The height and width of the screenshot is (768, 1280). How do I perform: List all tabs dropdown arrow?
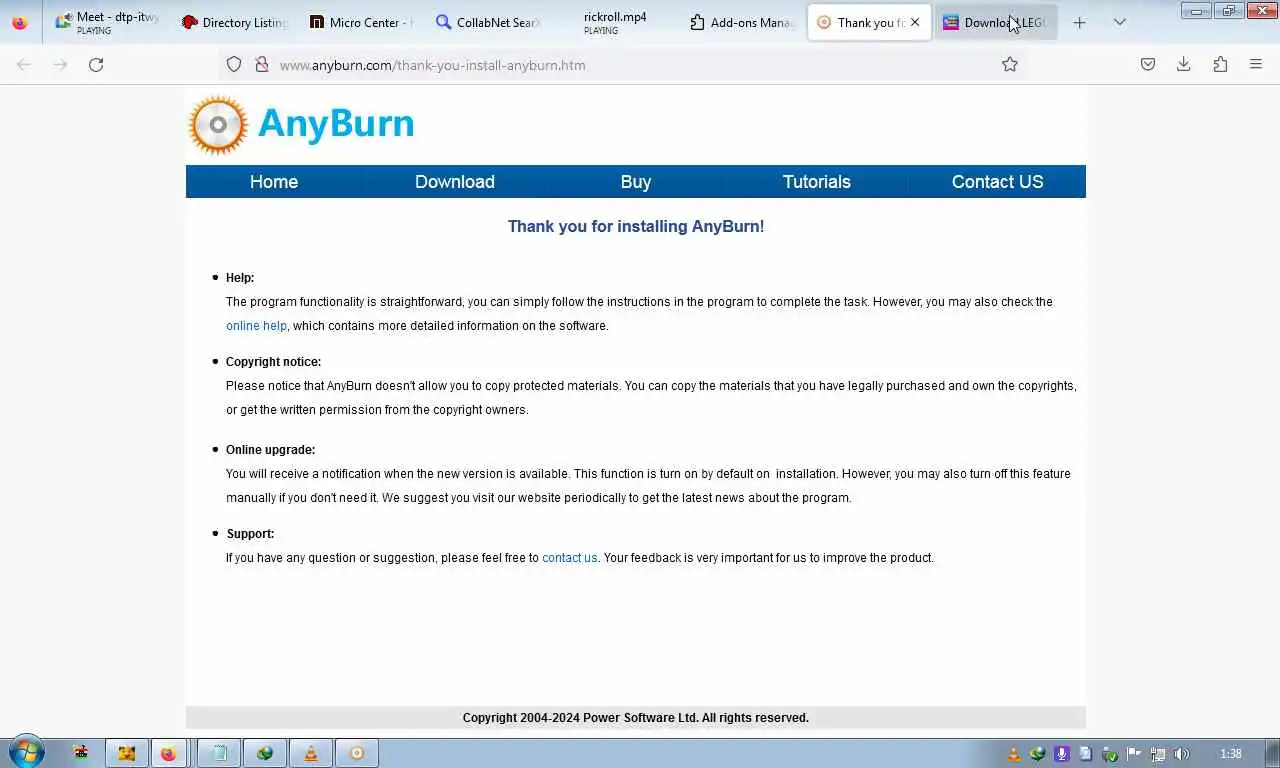[x=1120, y=22]
